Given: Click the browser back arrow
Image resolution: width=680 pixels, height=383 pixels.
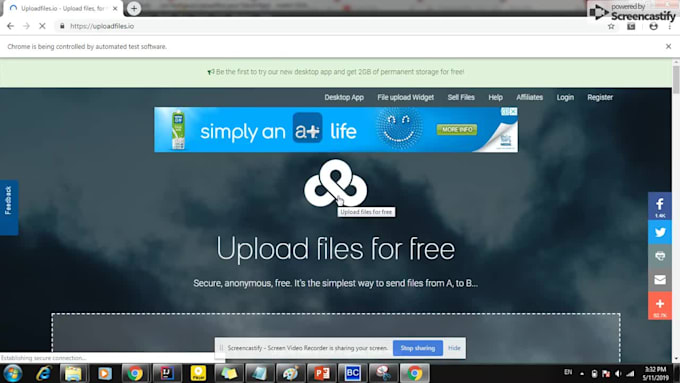Looking at the screenshot, I should (x=10, y=26).
